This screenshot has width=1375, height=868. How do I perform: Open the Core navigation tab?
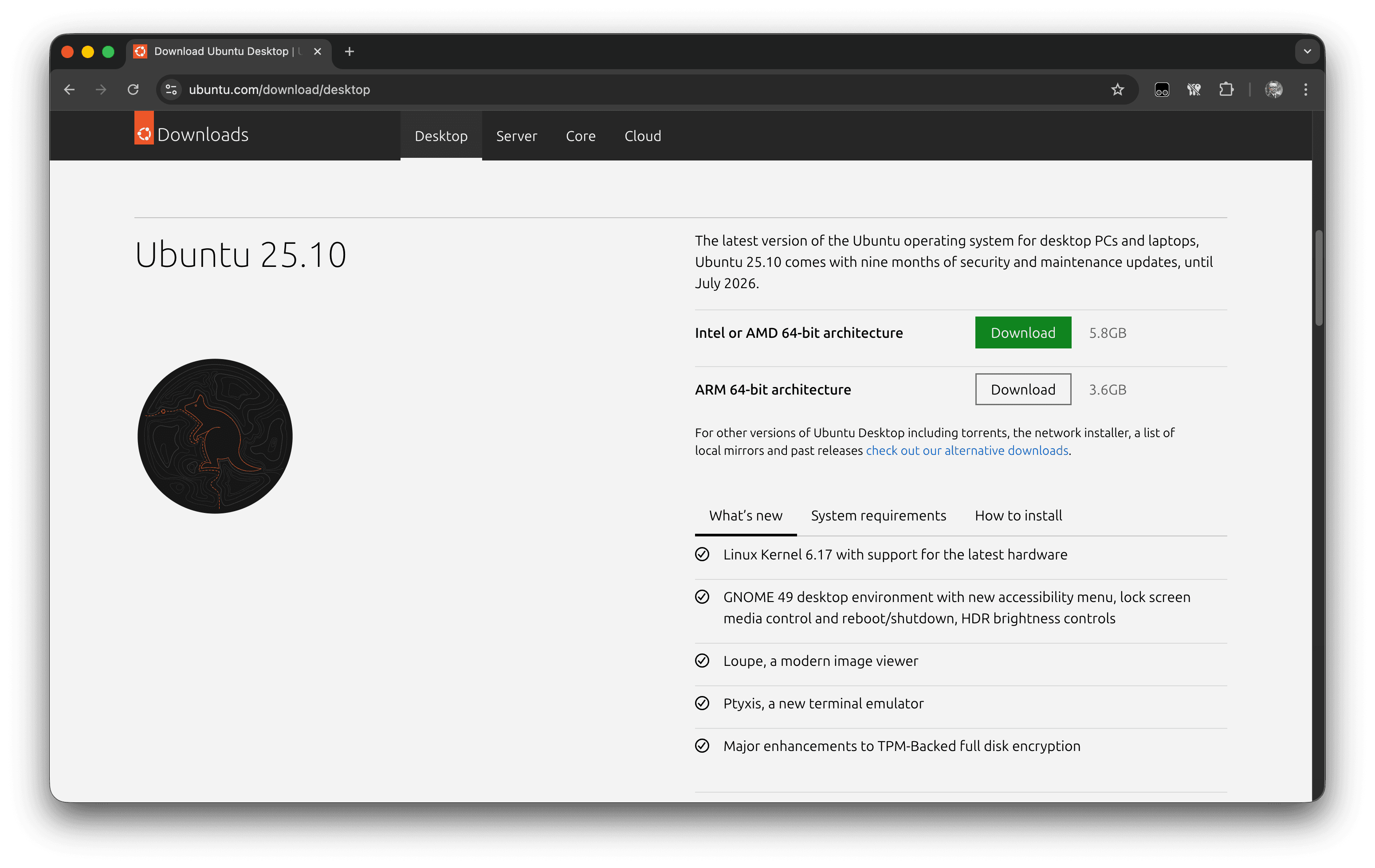pos(580,136)
